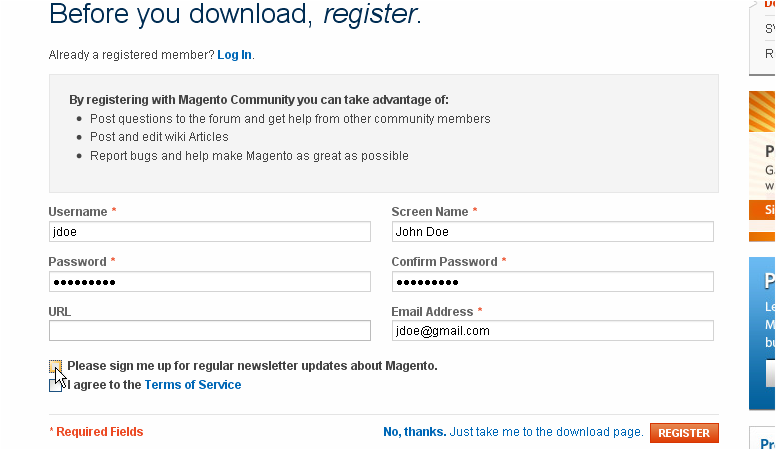Click the Log In link

[234, 54]
